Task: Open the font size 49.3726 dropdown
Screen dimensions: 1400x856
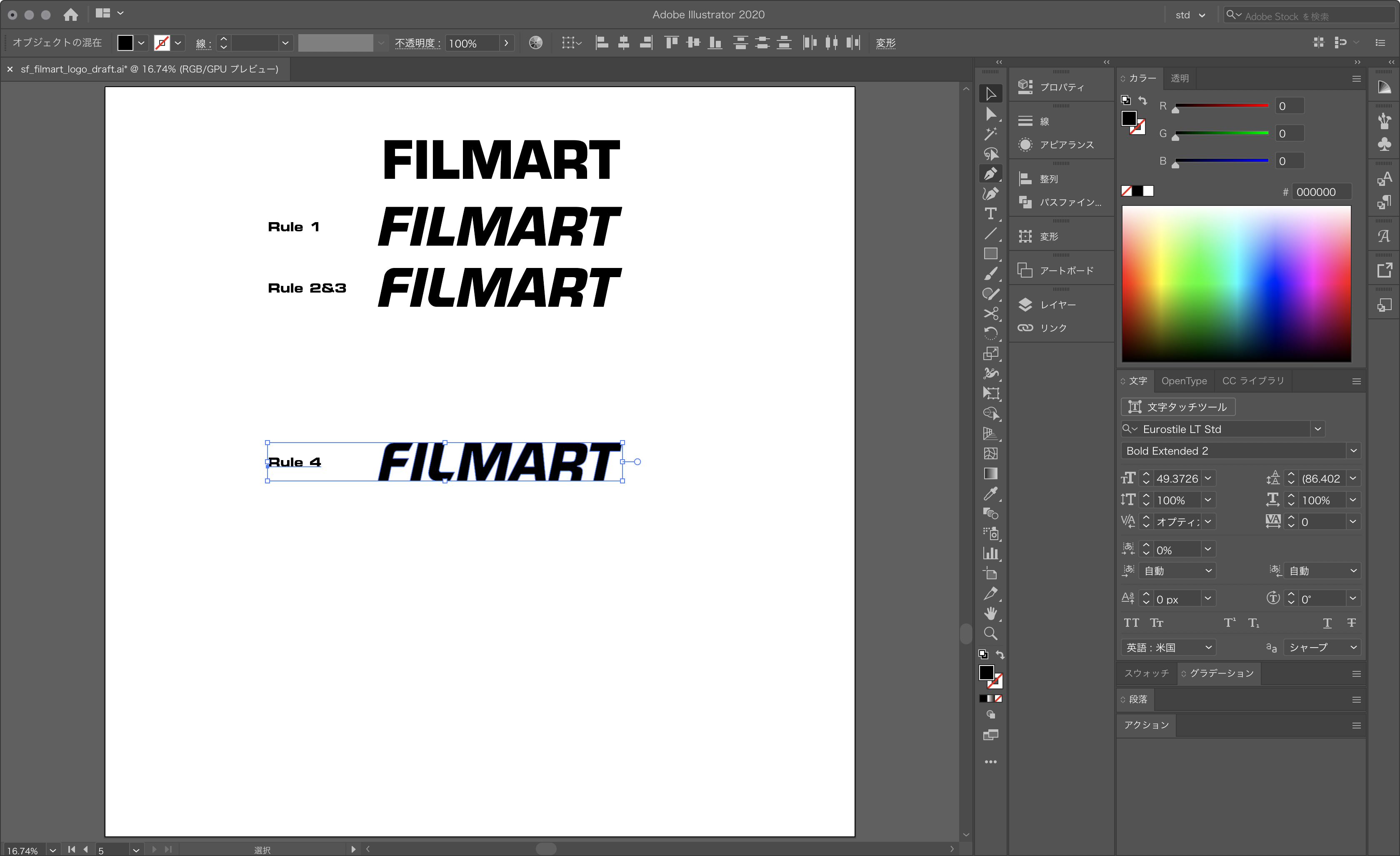Action: point(1208,478)
